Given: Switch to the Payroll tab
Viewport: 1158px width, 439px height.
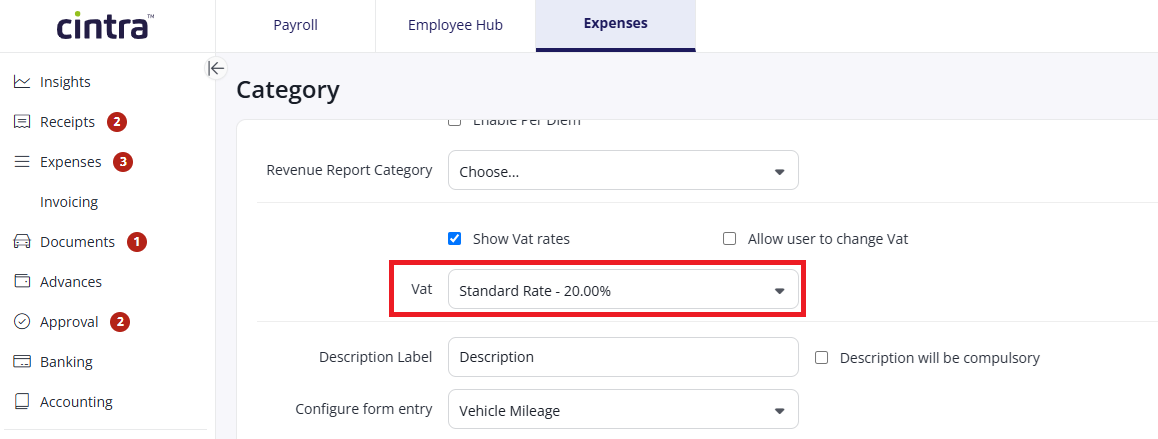Looking at the screenshot, I should coord(295,25).
